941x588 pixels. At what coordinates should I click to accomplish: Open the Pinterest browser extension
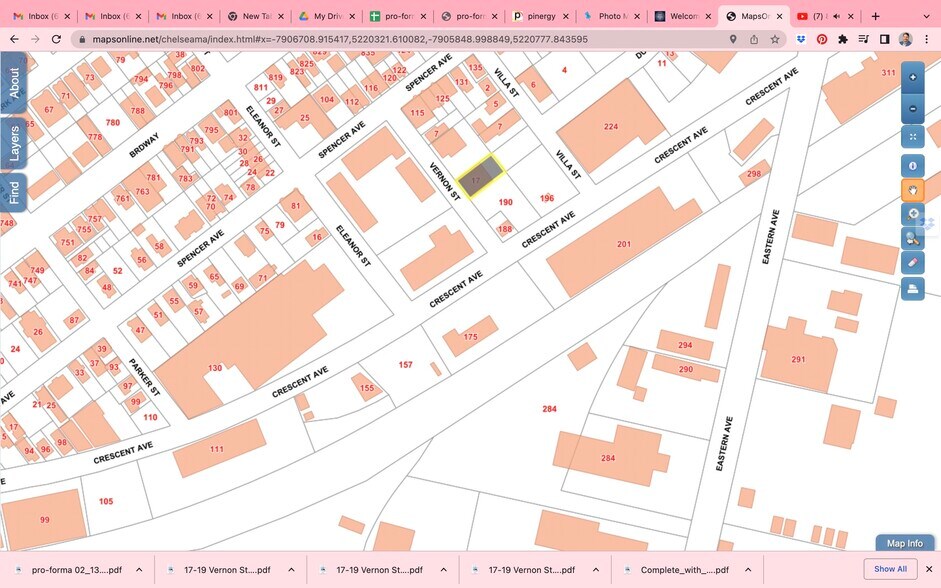(x=821, y=39)
